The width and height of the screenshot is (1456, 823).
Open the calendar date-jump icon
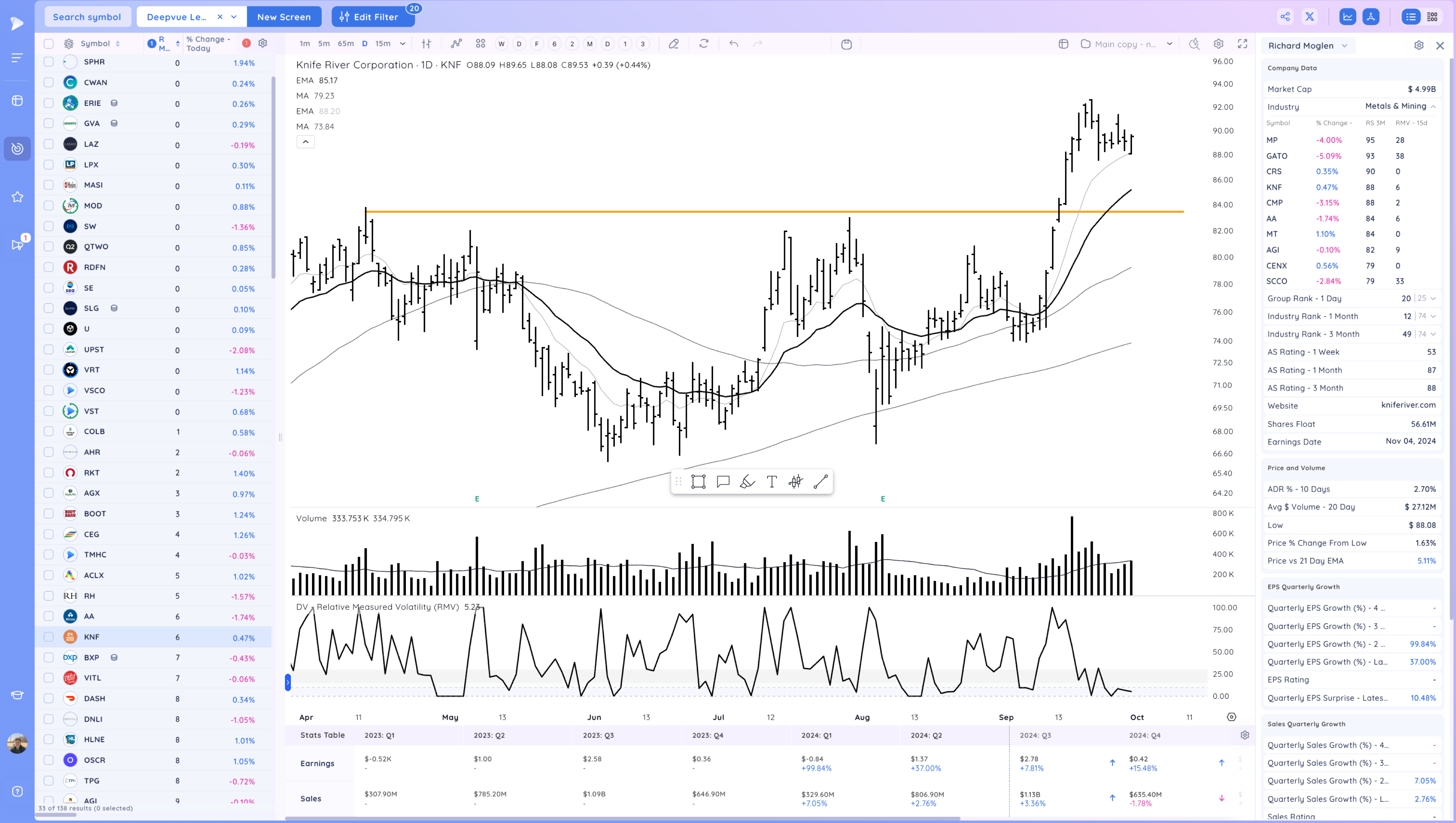coord(846,44)
